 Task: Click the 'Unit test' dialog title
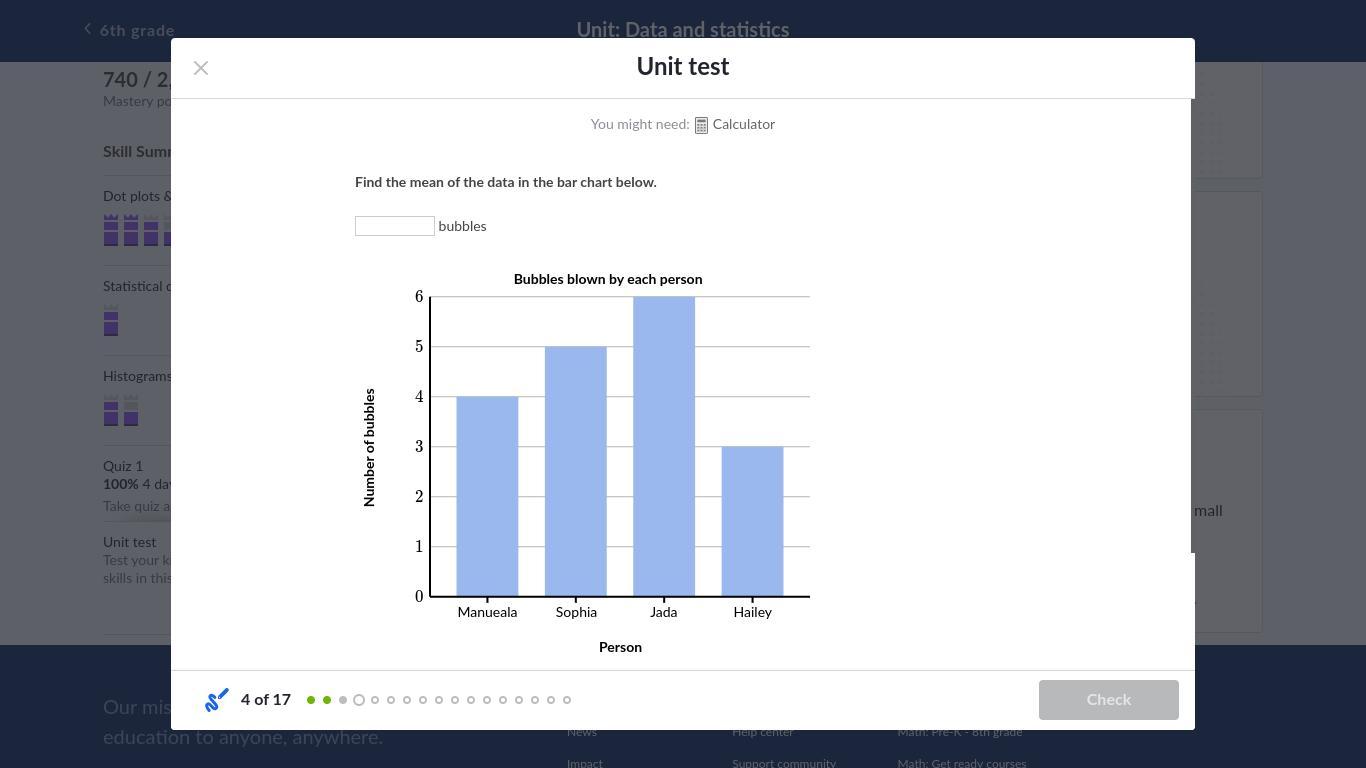point(683,67)
